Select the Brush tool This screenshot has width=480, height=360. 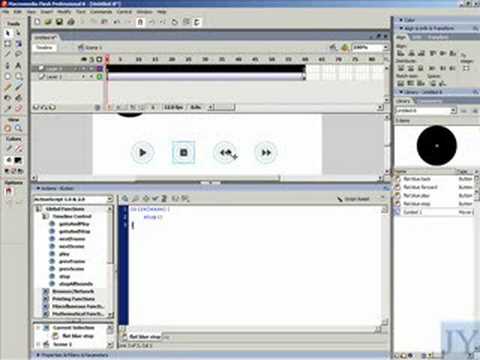coord(18,87)
